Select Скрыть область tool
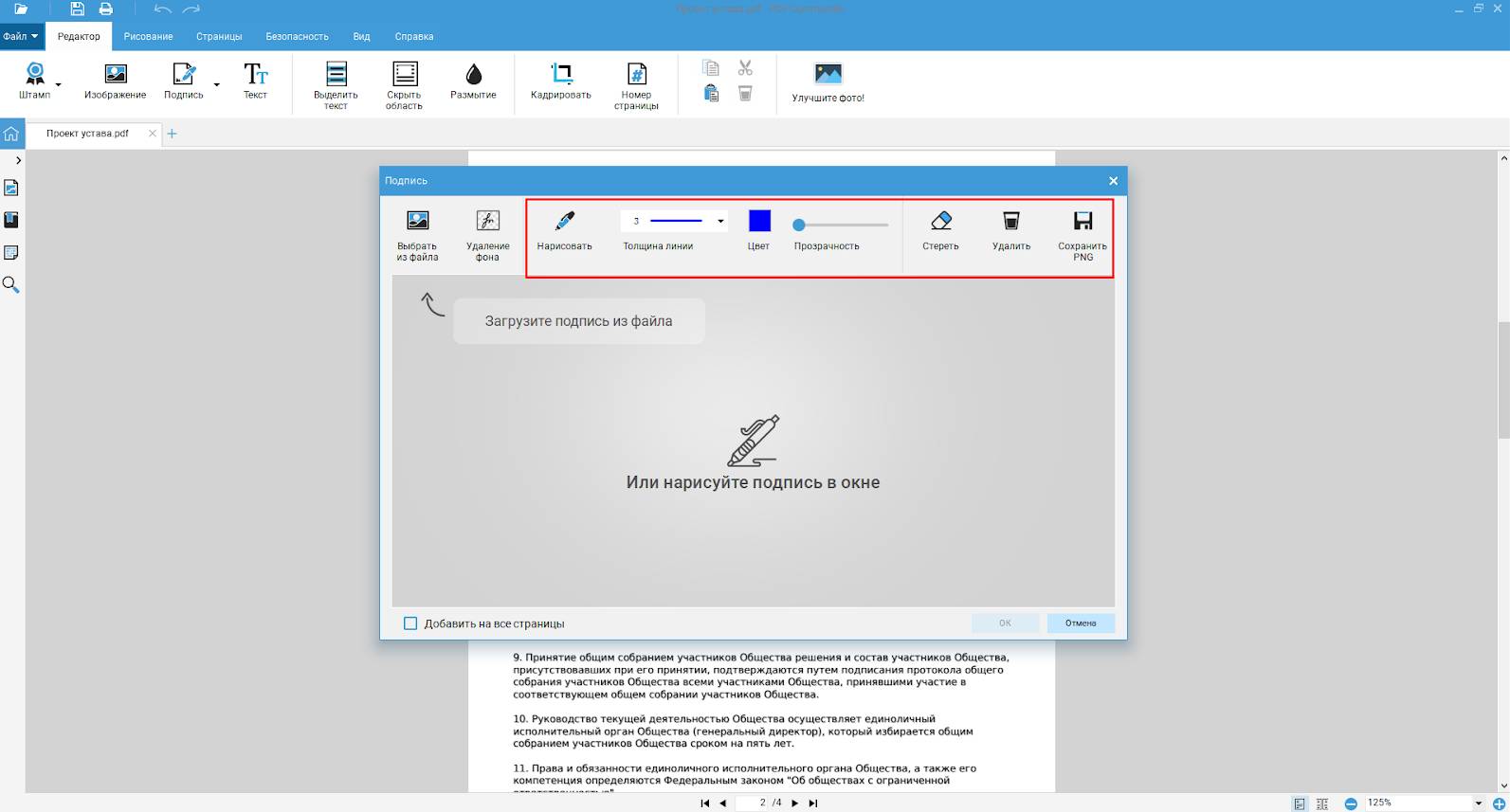Image resolution: width=1510 pixels, height=812 pixels. [x=405, y=86]
